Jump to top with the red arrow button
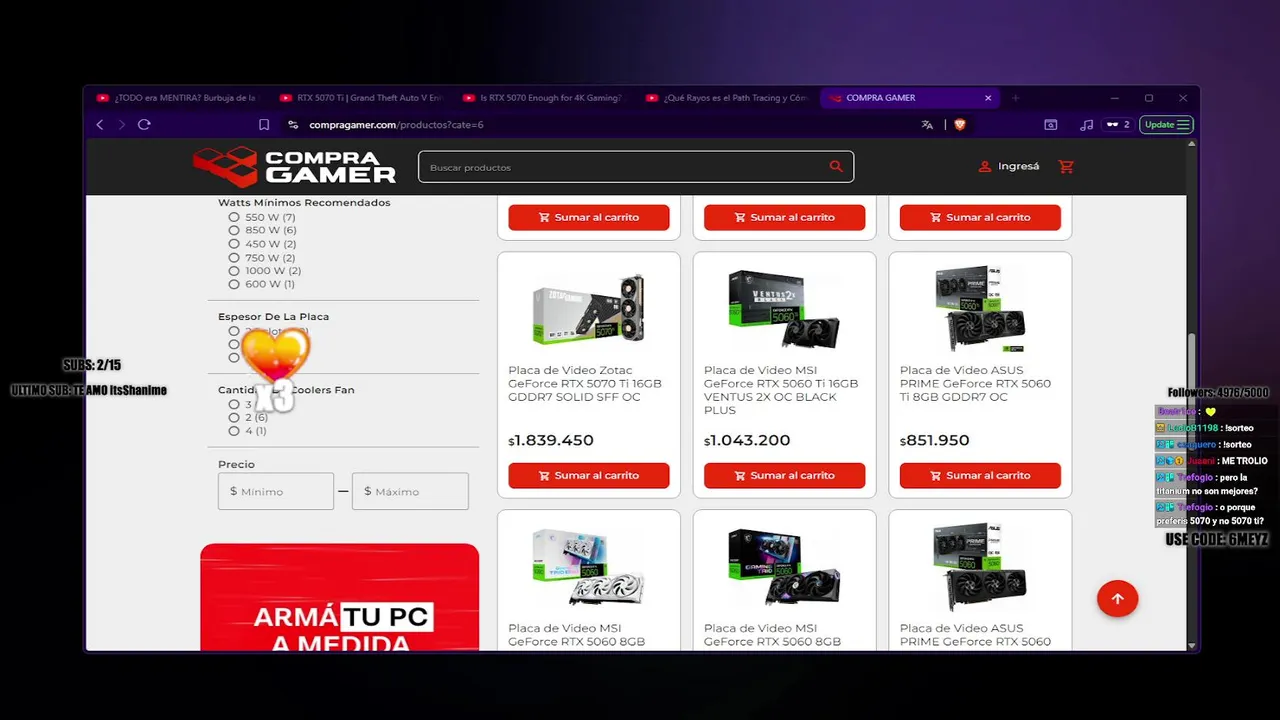1280x720 pixels. click(x=1117, y=599)
